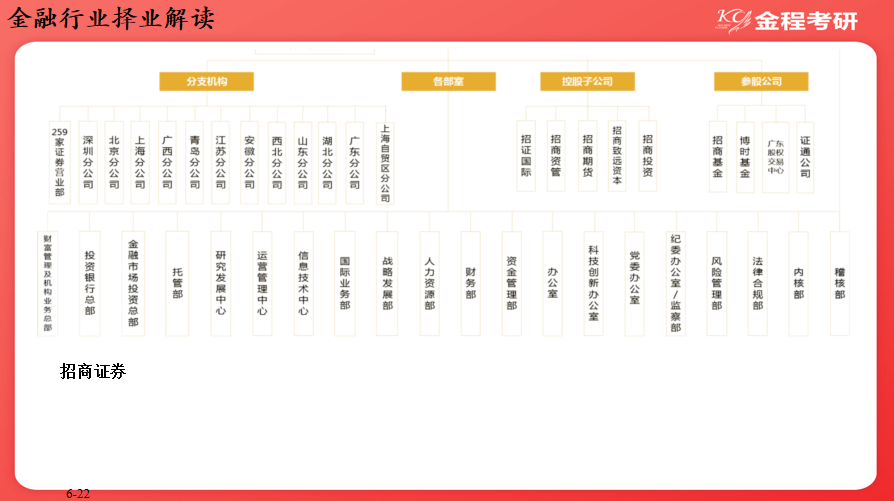Click the 金融市场投资总部 box
The image size is (894, 501).
(x=133, y=283)
